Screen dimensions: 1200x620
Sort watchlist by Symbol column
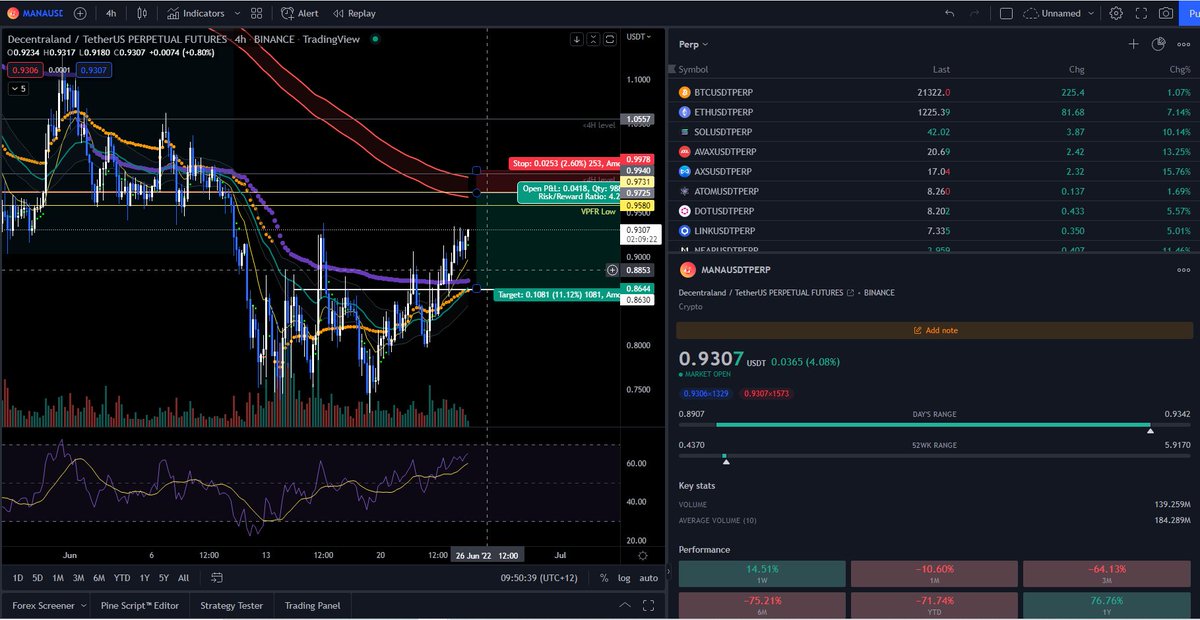click(x=693, y=69)
